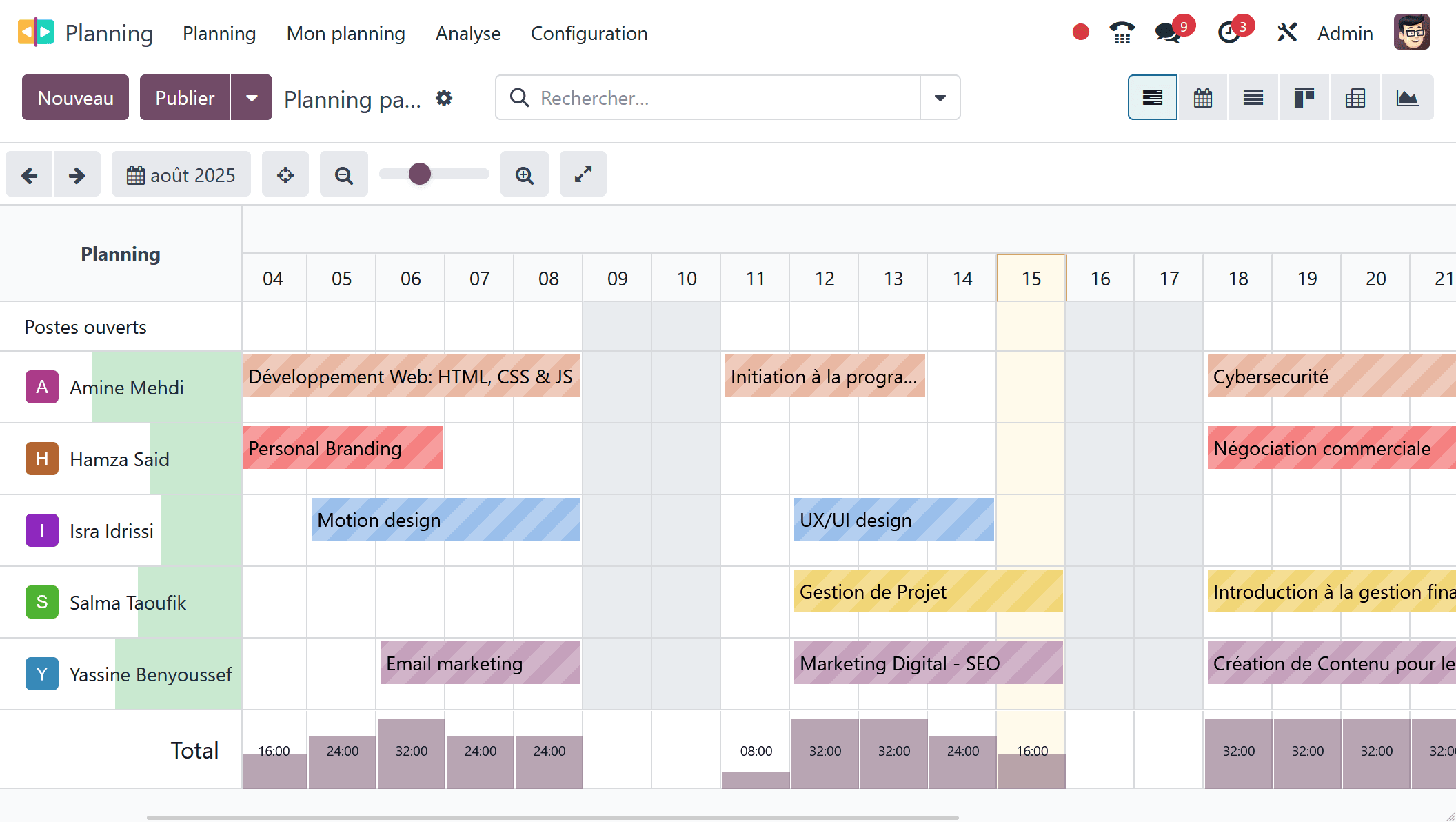
Task: Open the Graph view
Action: (1407, 98)
